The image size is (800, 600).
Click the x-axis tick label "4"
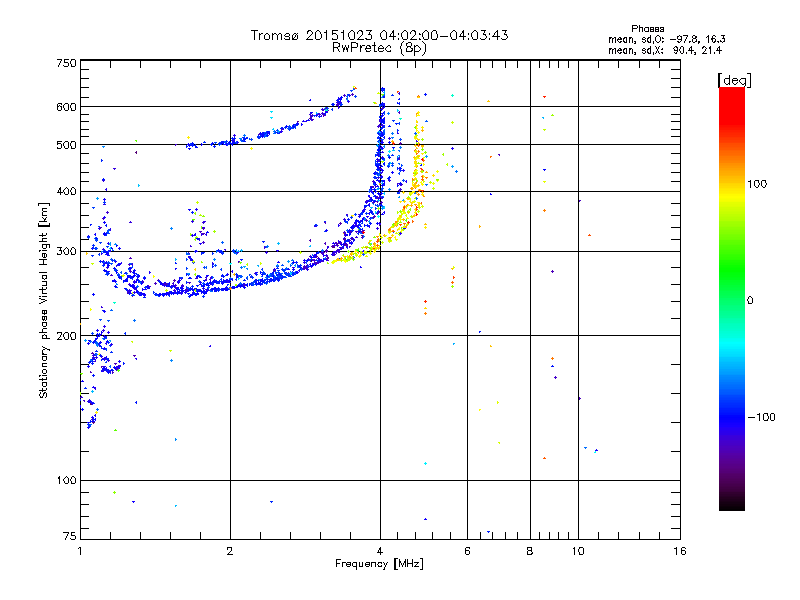coord(380,551)
